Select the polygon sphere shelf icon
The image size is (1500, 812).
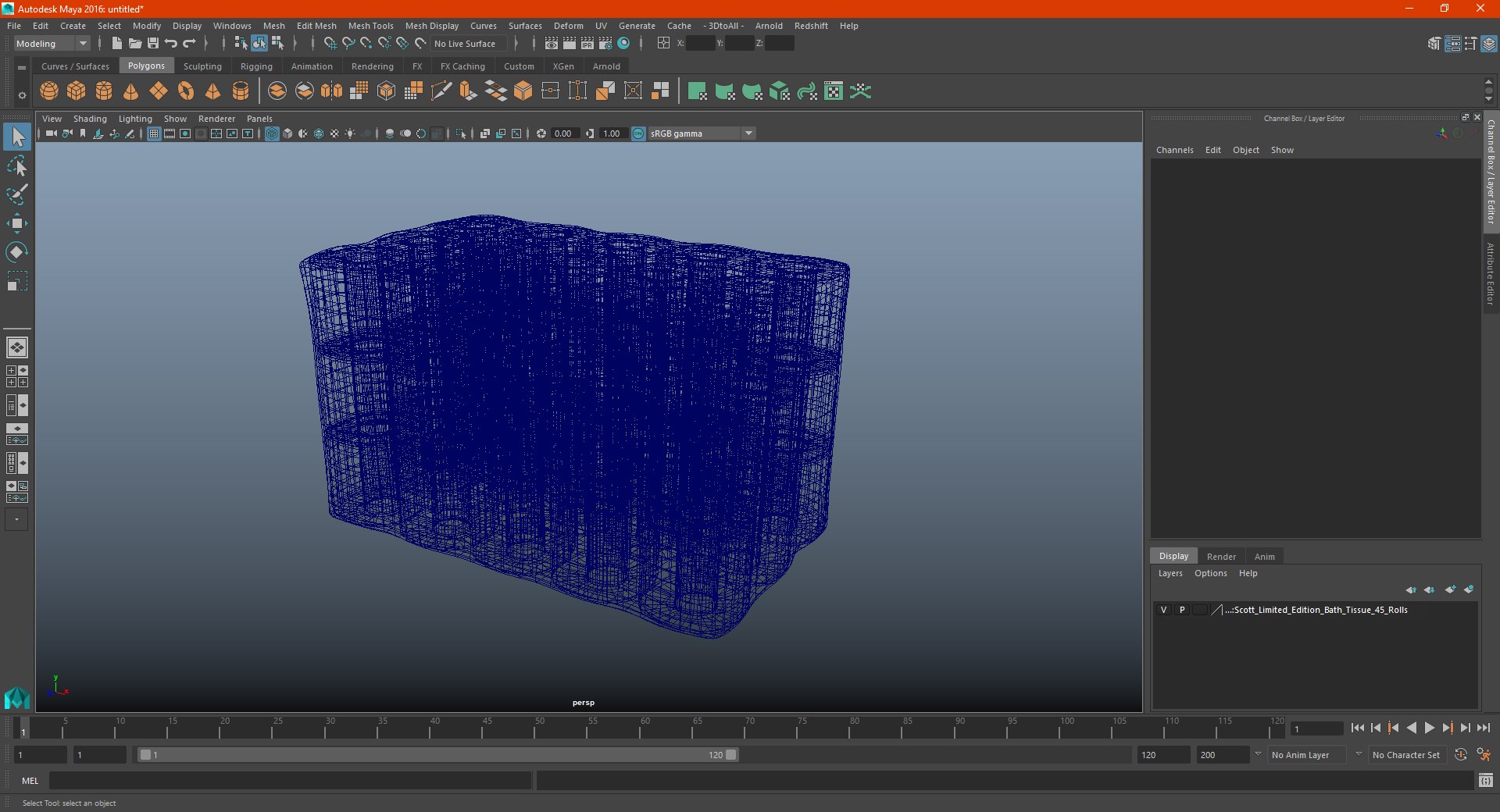(x=49, y=91)
